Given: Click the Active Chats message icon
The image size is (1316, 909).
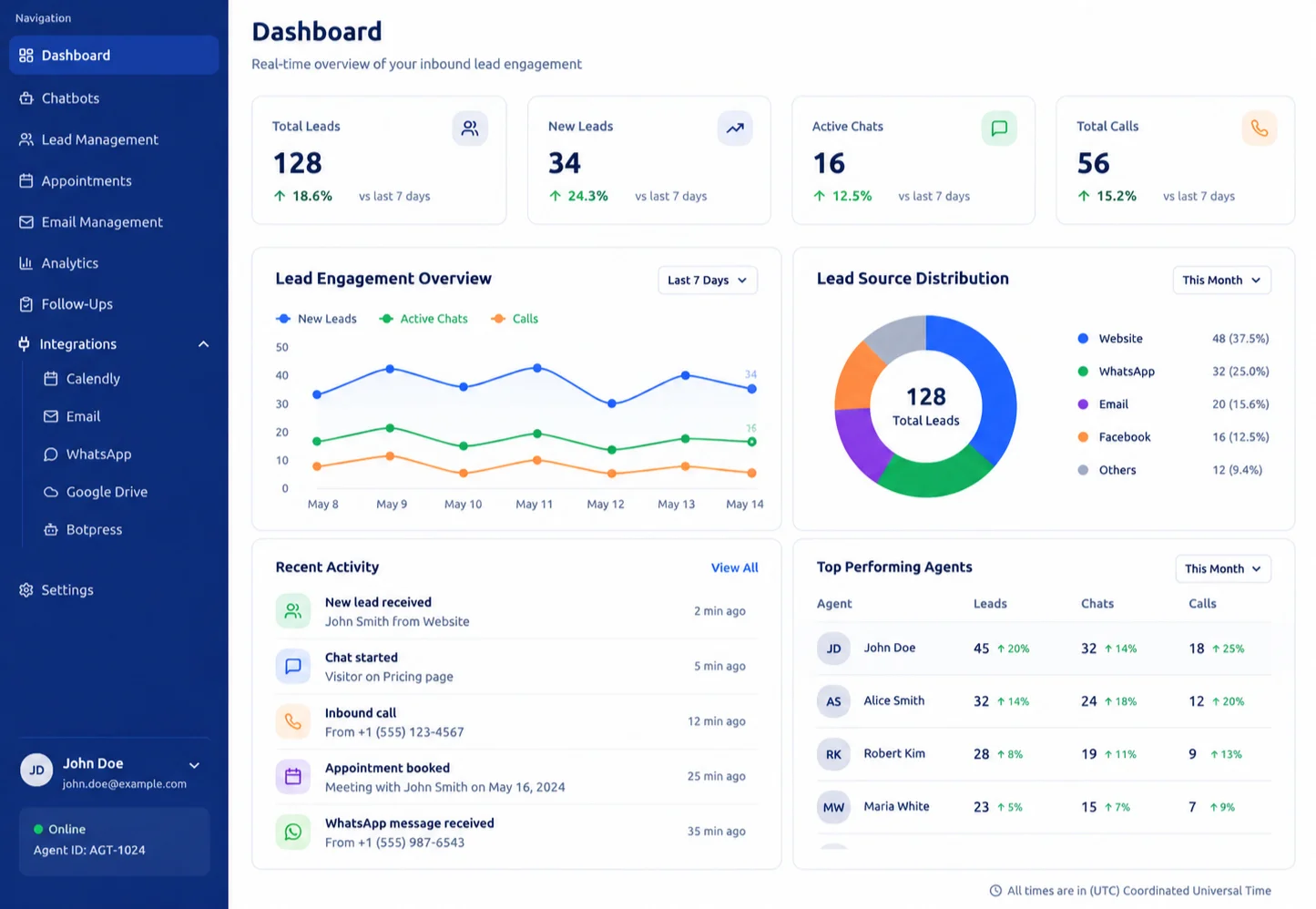Looking at the screenshot, I should click(999, 128).
